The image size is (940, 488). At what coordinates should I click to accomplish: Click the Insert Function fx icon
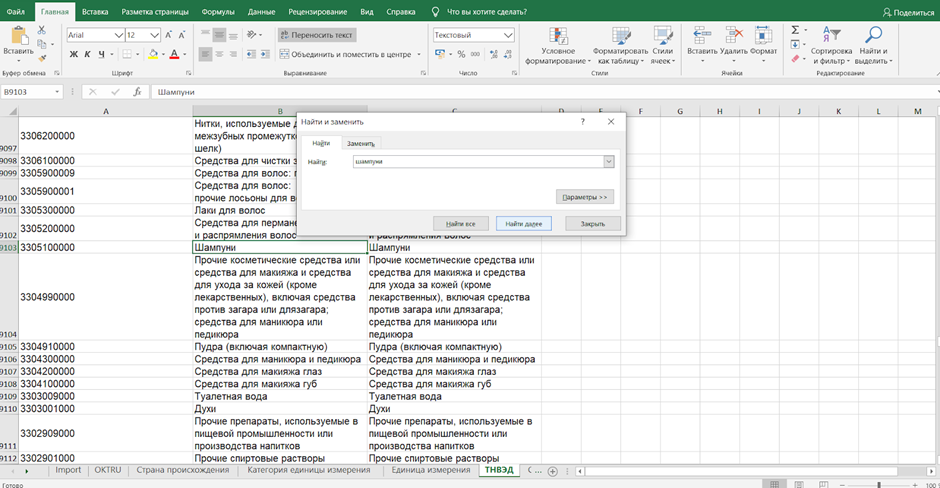tap(139, 91)
